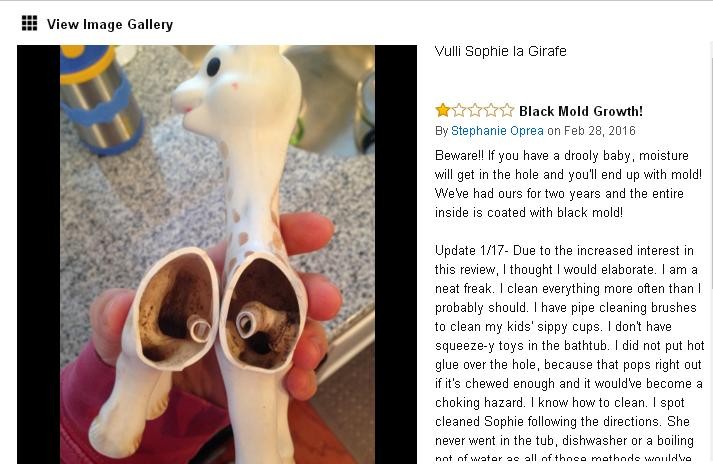
Task: Click the moldy cut-open left leg in photo
Action: [x=173, y=308]
